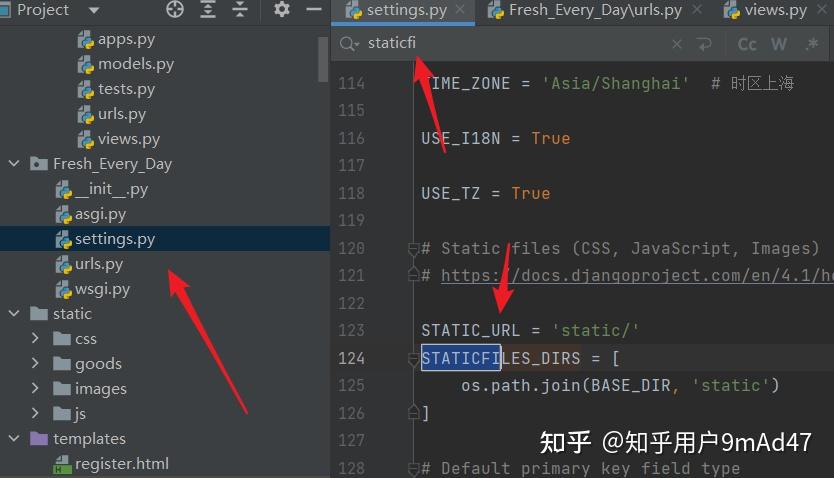Click the locate-file crosshair icon

click(x=175, y=9)
